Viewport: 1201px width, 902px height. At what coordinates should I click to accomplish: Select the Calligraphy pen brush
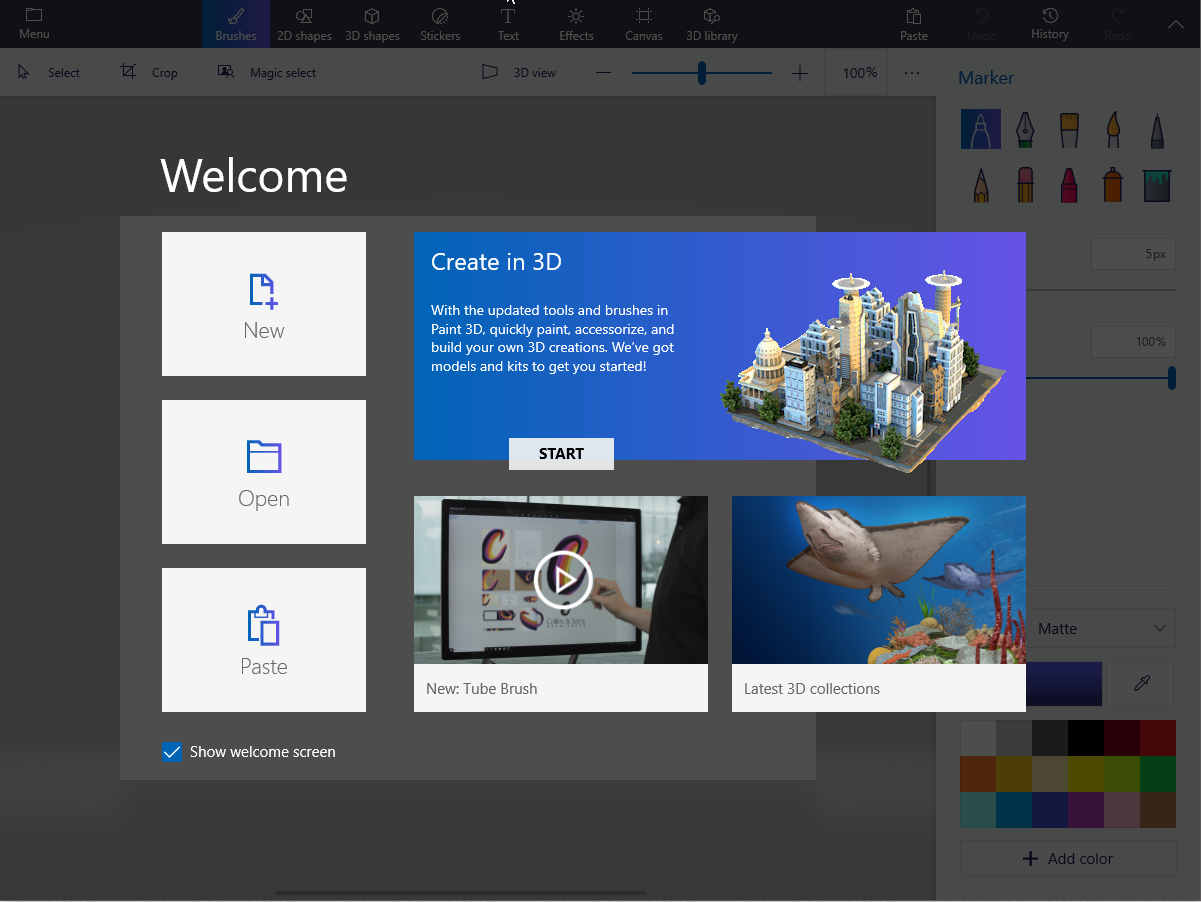point(1025,129)
